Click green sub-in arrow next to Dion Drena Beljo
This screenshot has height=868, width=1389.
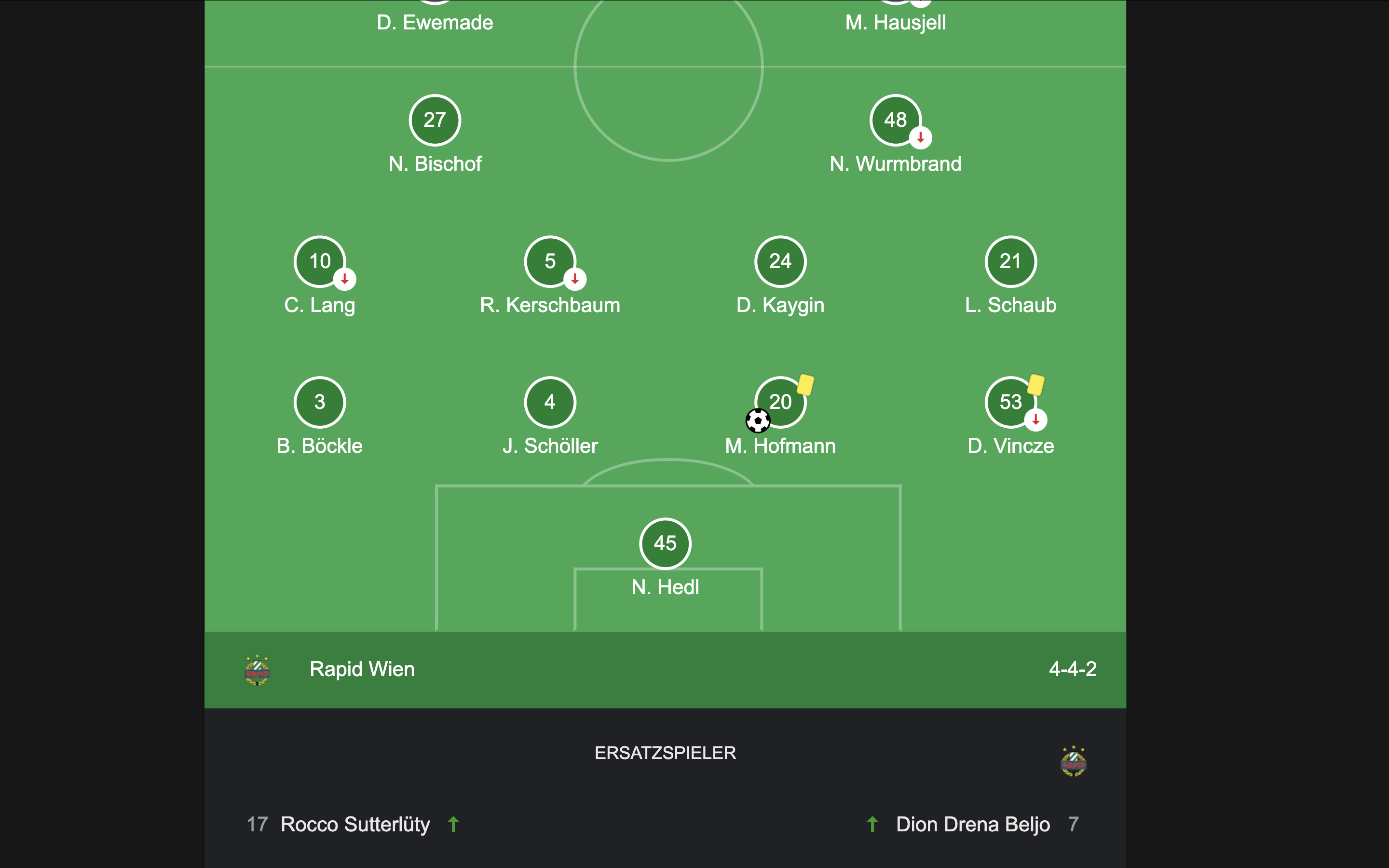pyautogui.click(x=872, y=825)
